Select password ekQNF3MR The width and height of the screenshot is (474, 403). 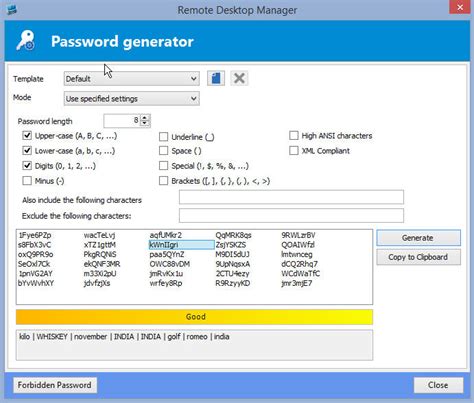[102, 264]
